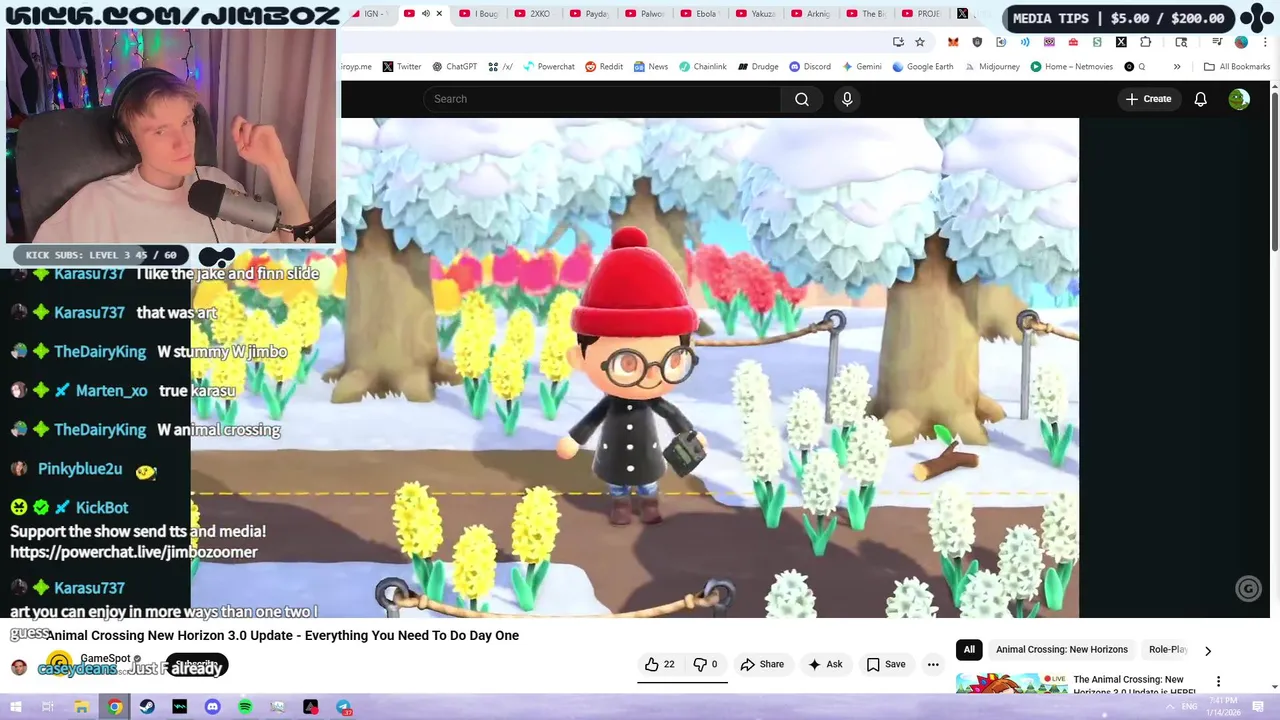This screenshot has width=1280, height=720.
Task: Open the Discord bookmark
Action: [810, 67]
